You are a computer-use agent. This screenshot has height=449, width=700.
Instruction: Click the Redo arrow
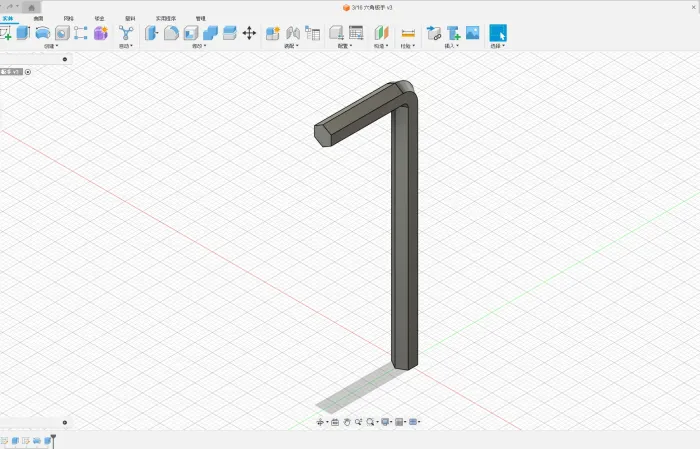point(10,7)
